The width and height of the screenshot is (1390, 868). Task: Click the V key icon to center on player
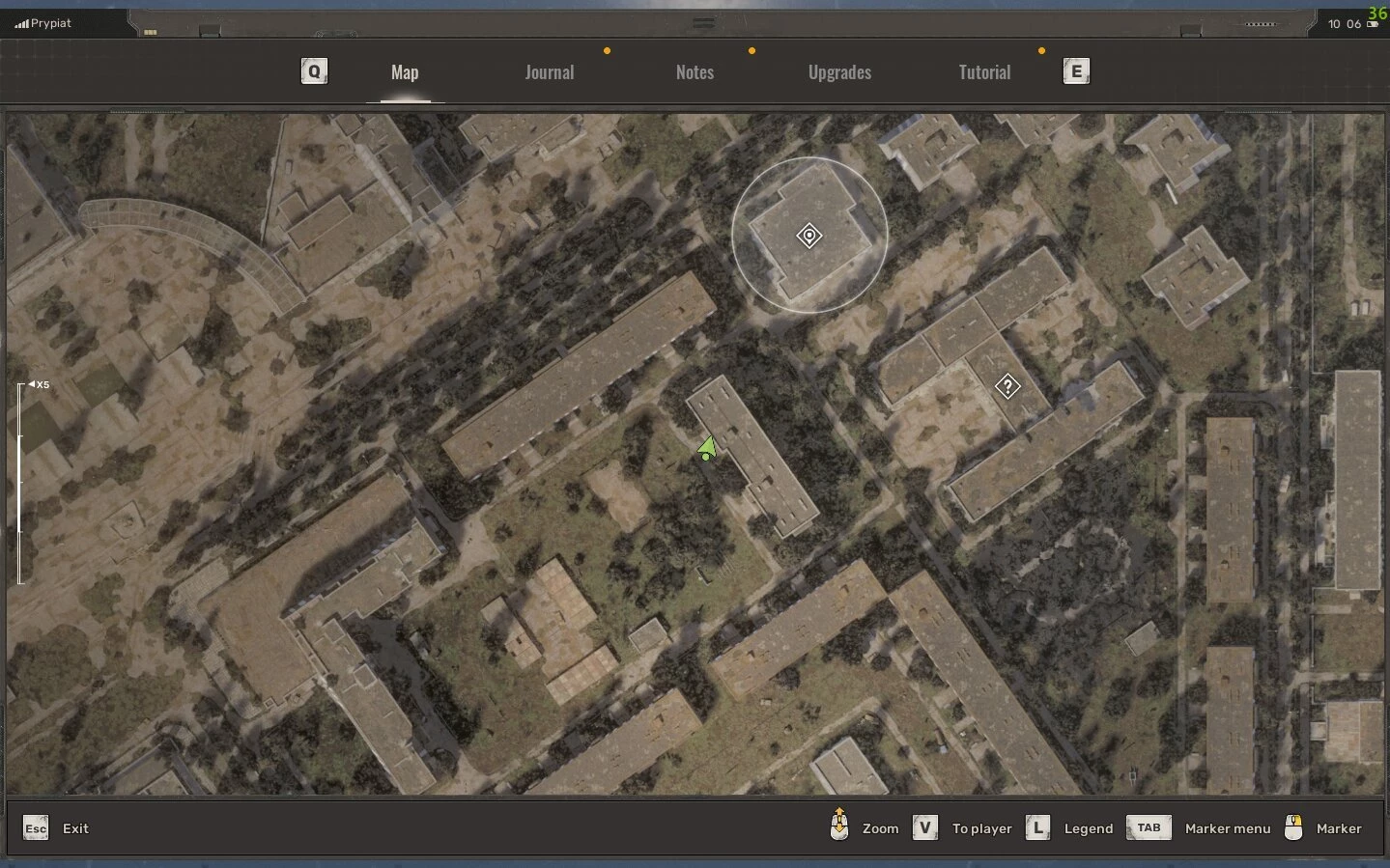point(925,828)
